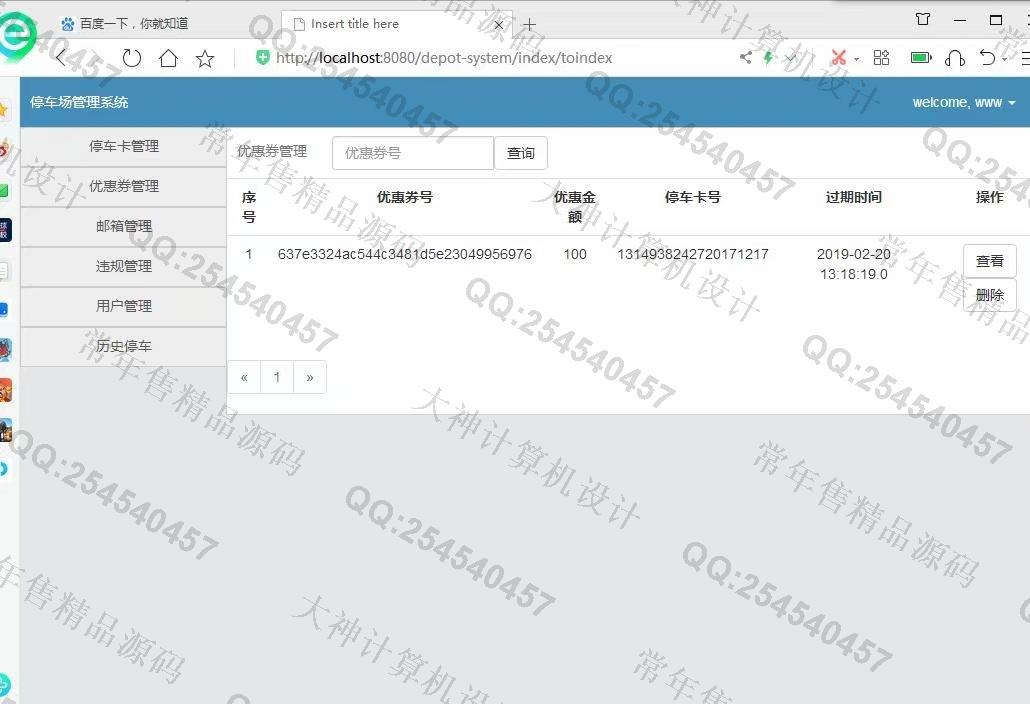Click the 停车卡号 column header
The height and width of the screenshot is (704, 1030).
692,197
